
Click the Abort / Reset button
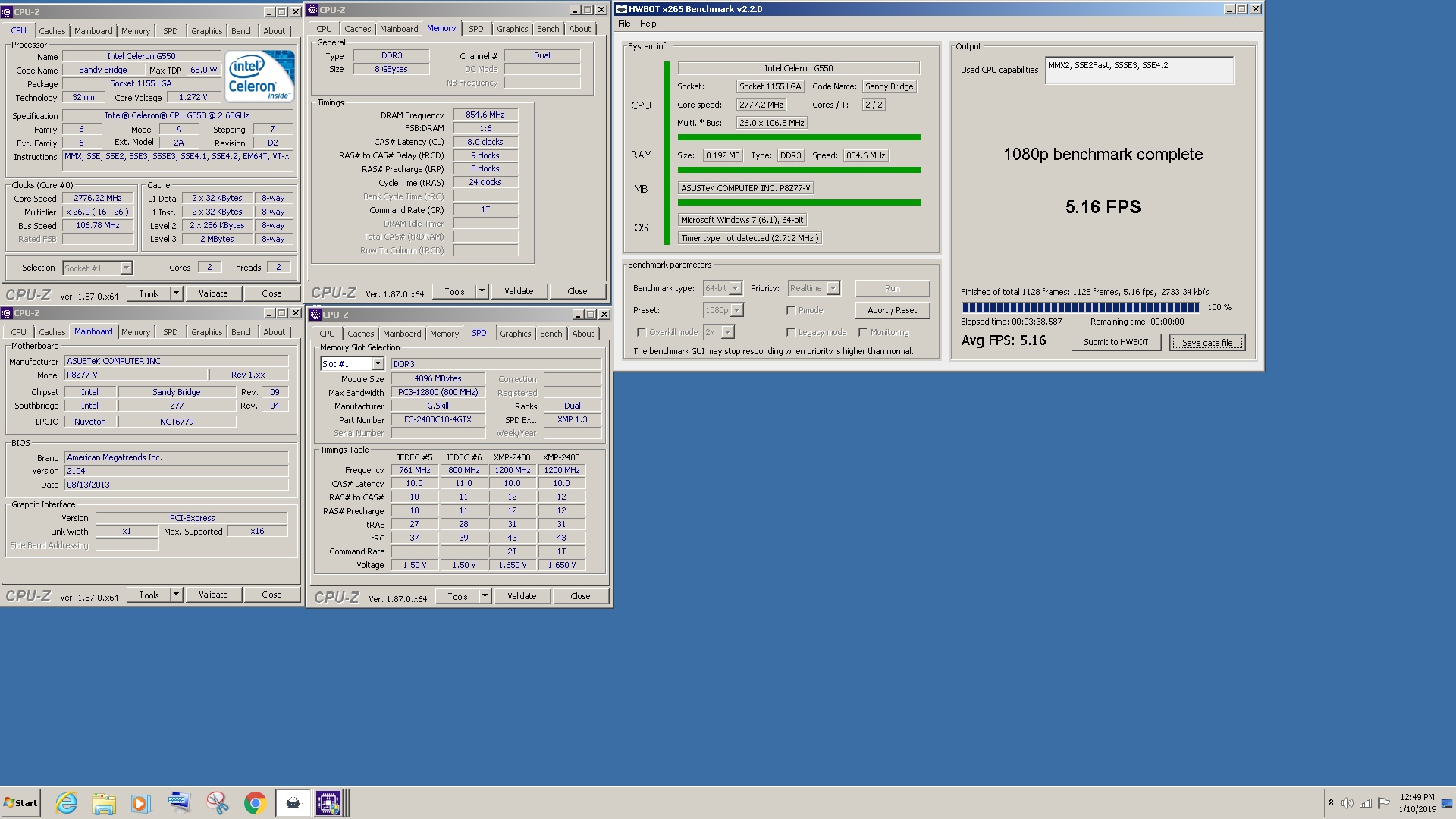892,310
